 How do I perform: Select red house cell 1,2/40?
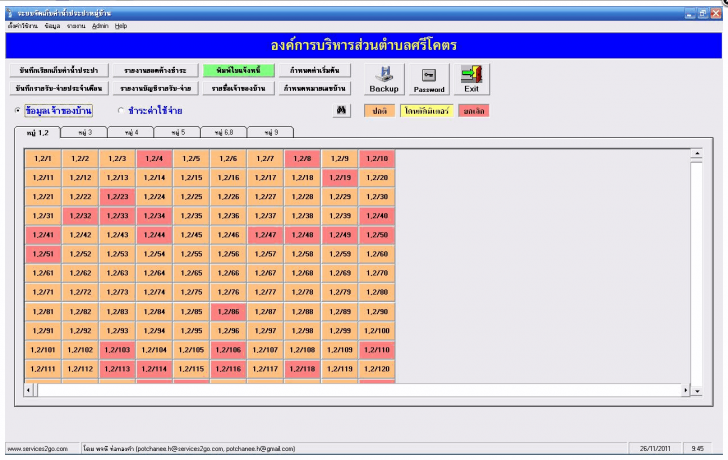pos(377,215)
